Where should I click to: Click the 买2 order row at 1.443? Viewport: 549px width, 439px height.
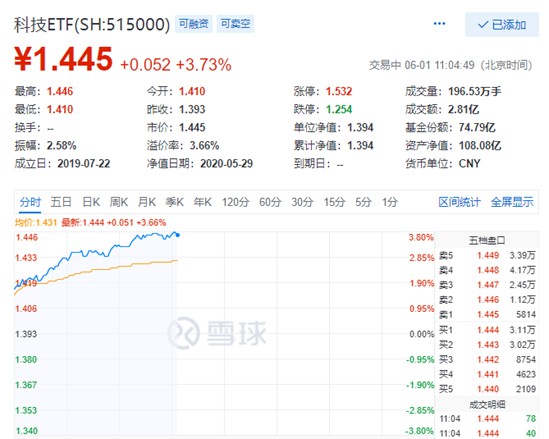487,344
